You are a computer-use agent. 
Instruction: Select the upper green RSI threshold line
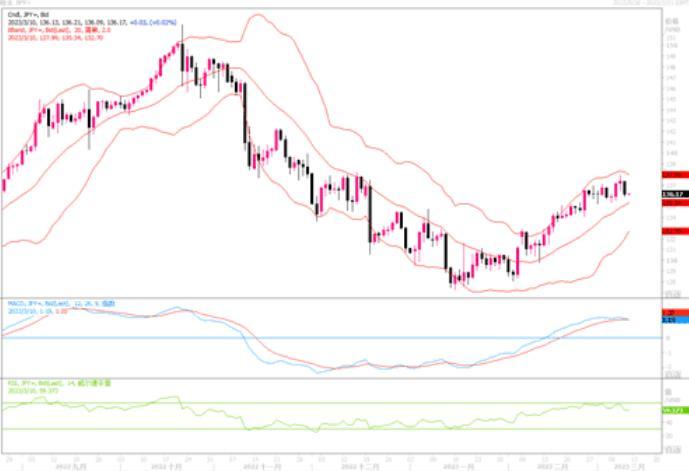pyautogui.click(x=300, y=403)
